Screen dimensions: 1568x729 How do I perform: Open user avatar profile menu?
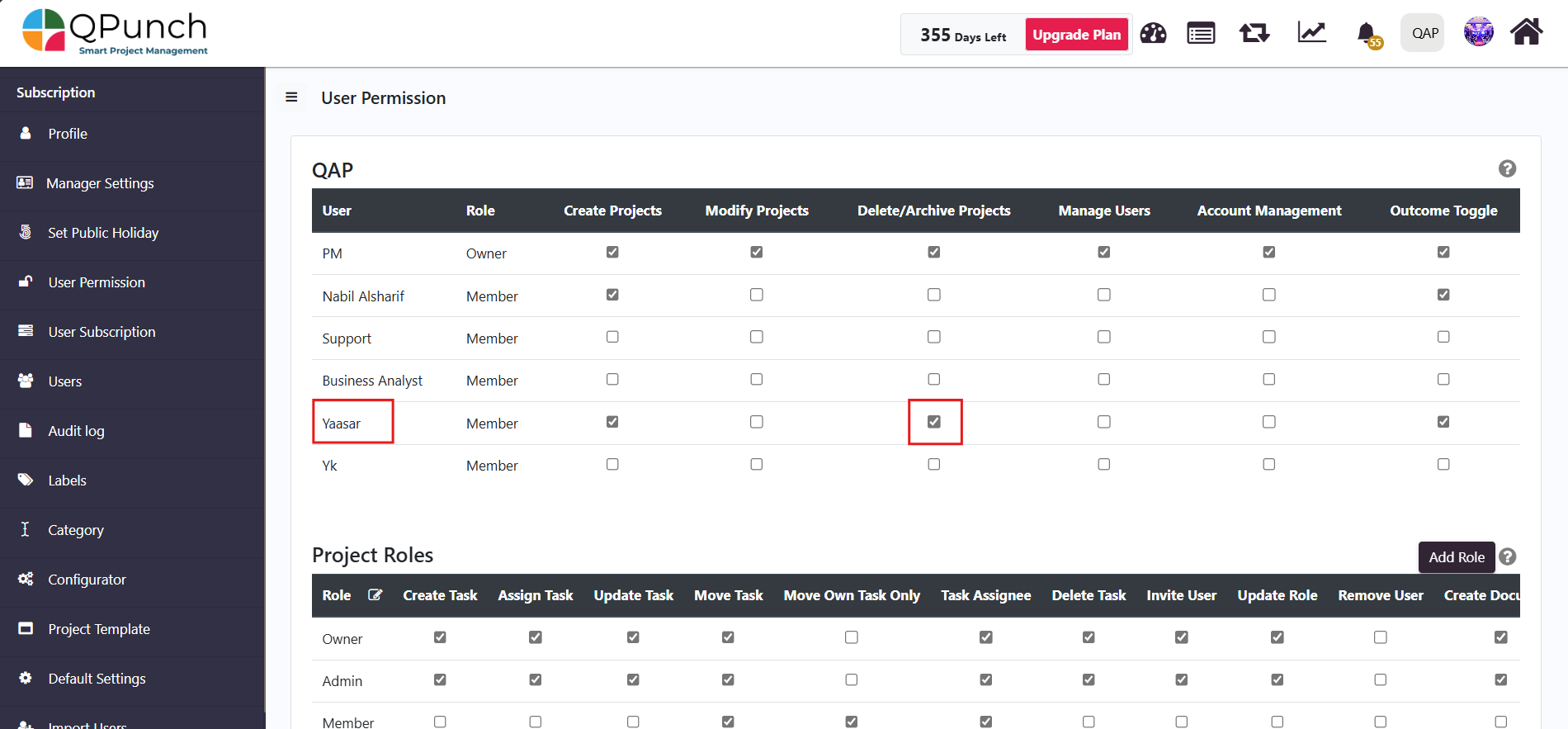point(1478,32)
